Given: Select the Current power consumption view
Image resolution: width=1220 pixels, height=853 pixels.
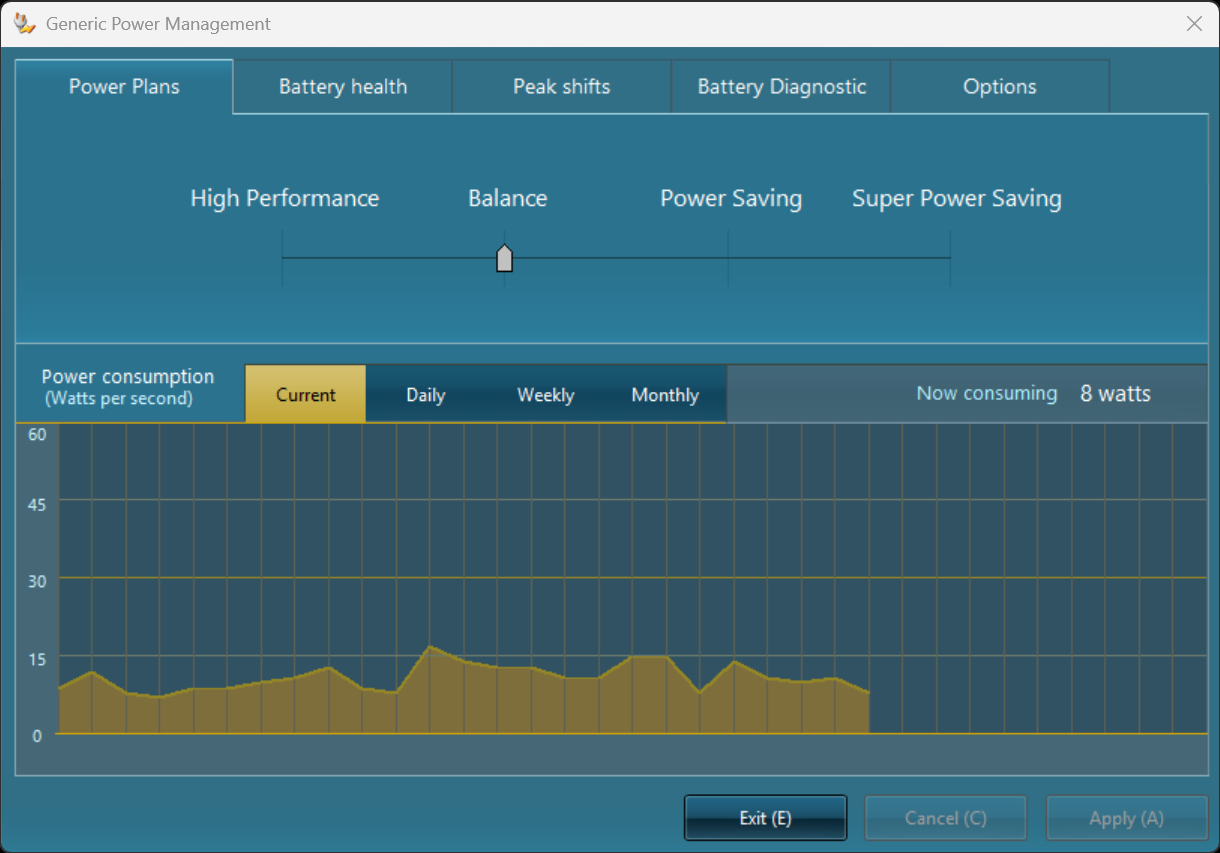Looking at the screenshot, I should click(306, 394).
